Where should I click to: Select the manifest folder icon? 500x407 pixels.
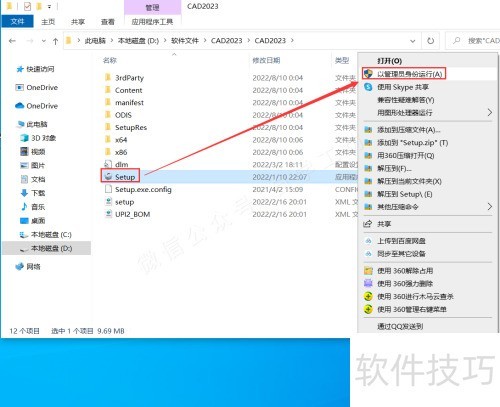click(108, 102)
